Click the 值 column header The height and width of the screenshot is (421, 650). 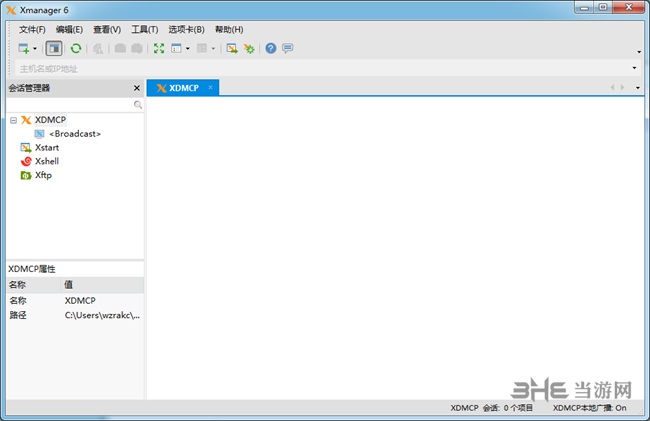tap(102, 285)
